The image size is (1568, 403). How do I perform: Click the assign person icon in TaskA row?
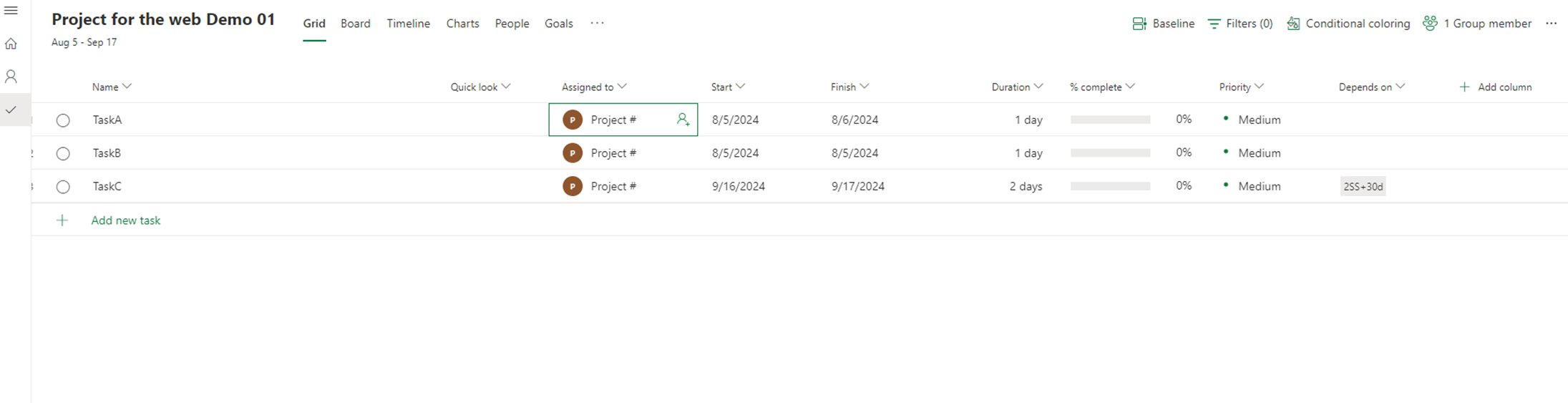683,120
